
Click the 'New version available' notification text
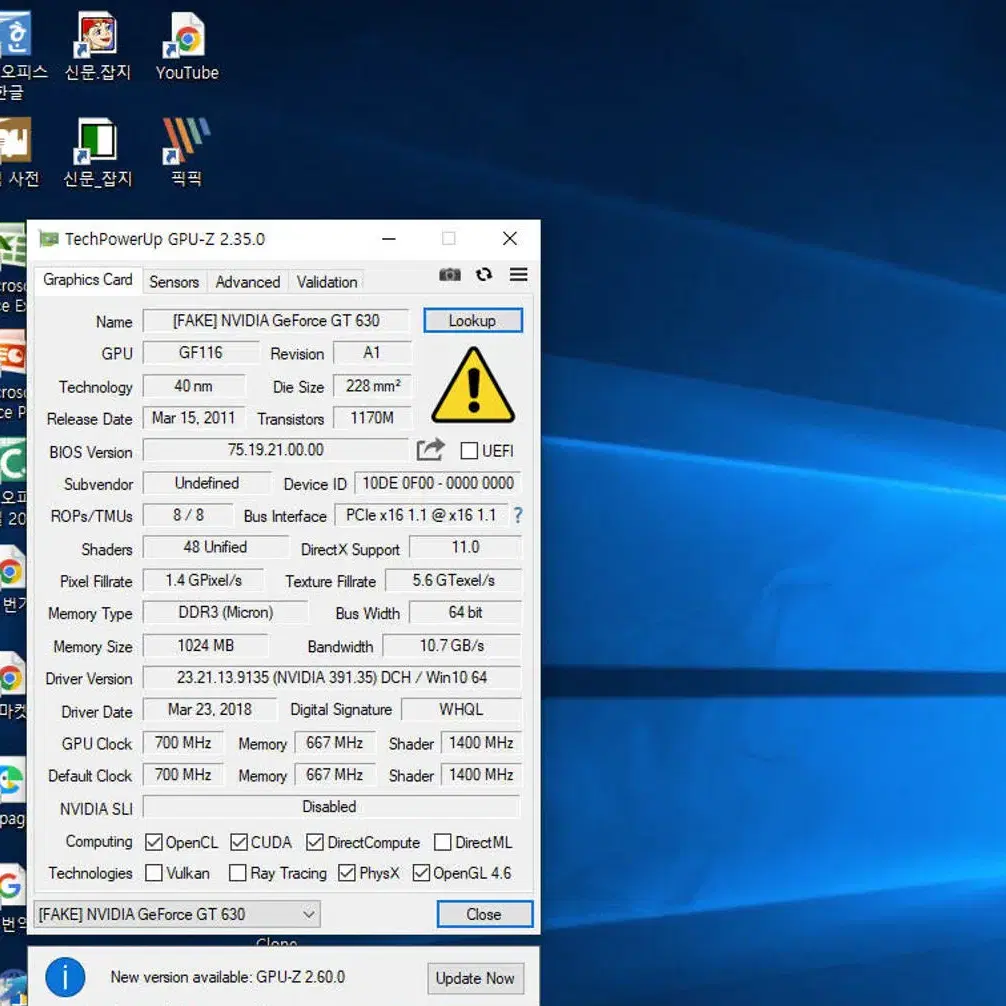coord(228,977)
